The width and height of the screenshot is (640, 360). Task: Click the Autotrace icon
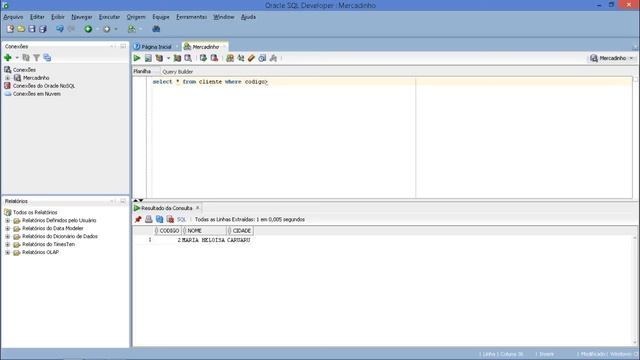[x=177, y=58]
